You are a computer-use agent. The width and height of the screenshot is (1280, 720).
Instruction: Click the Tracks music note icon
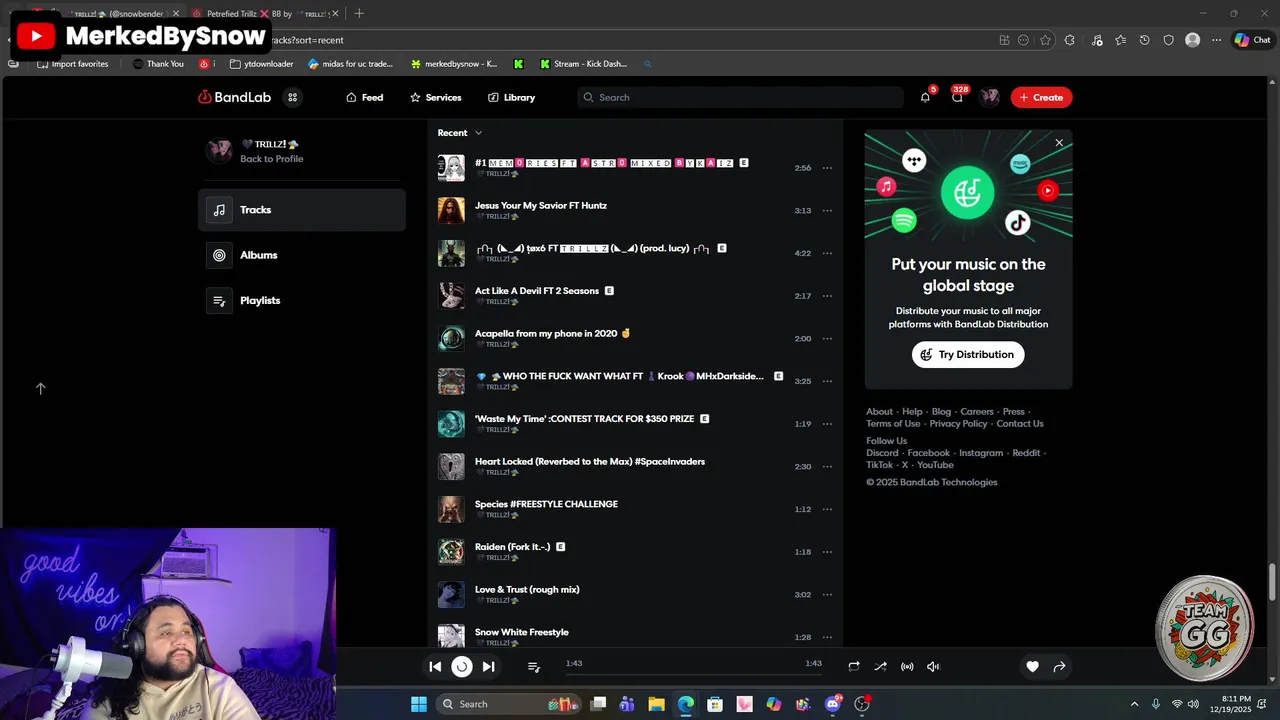point(219,210)
